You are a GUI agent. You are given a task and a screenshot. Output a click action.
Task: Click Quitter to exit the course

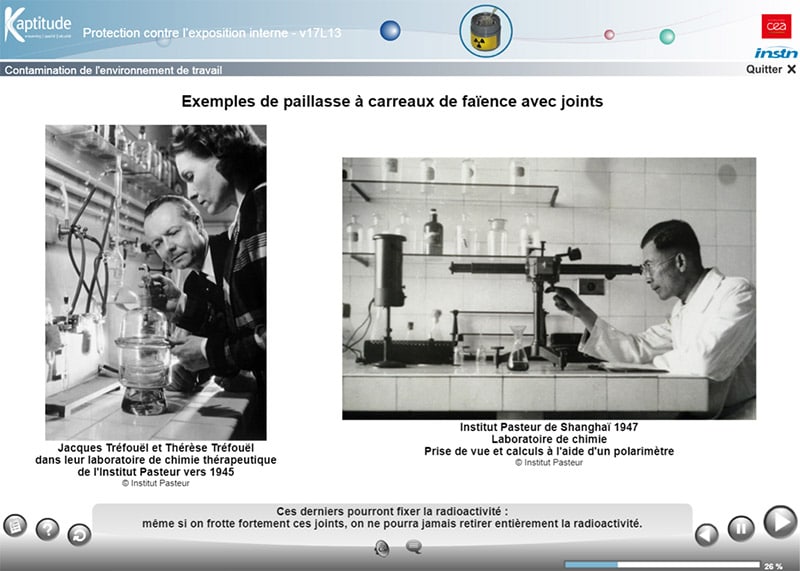(x=771, y=70)
